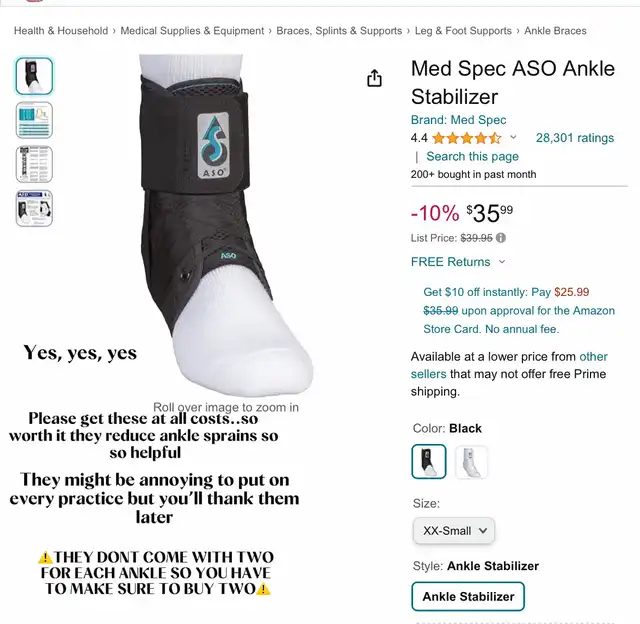Screen dimensions: 640x624
Task: Click the List Price info icon
Action: [500, 238]
